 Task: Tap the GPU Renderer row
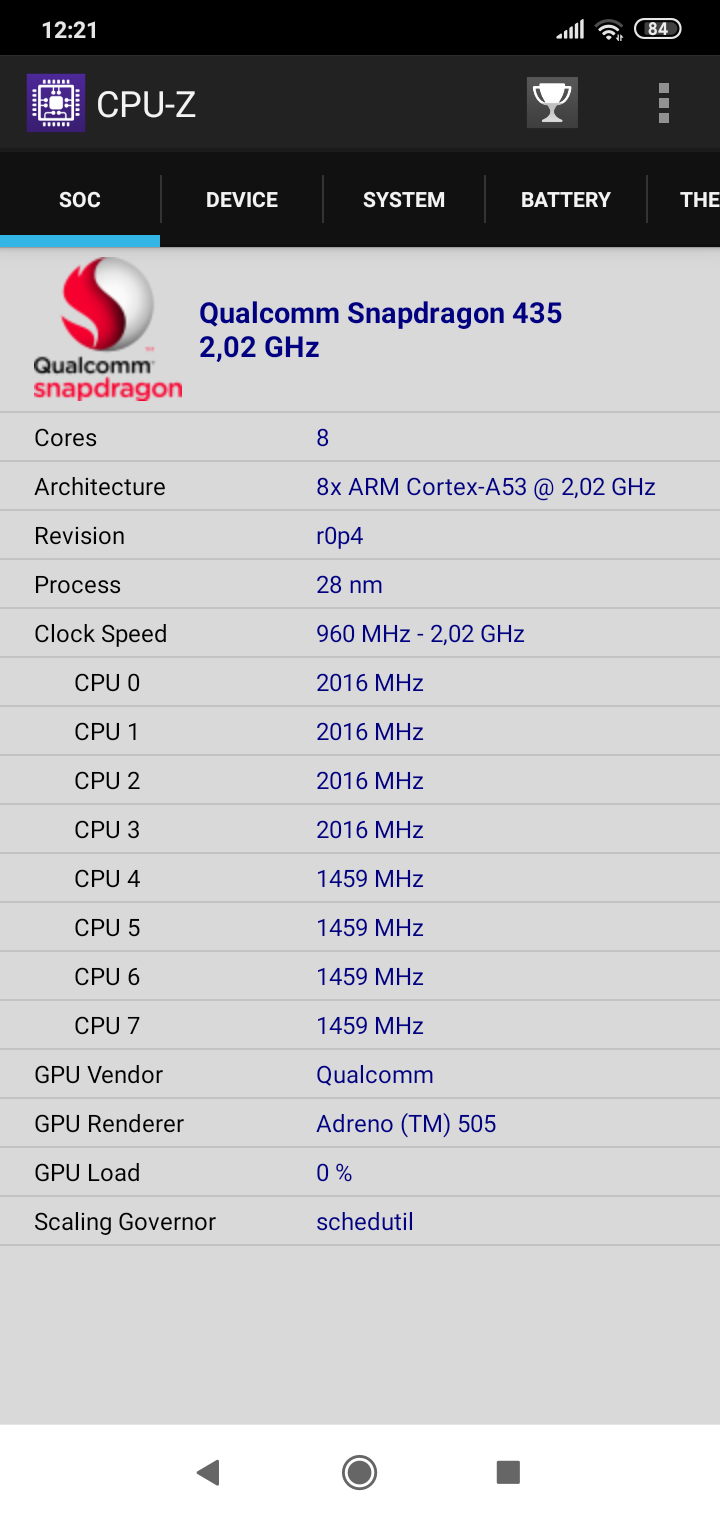[360, 1124]
